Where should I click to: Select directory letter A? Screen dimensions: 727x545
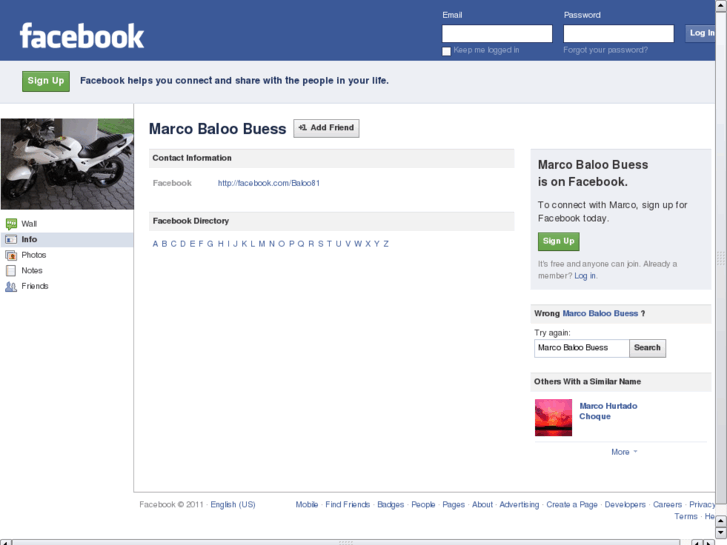tap(155, 244)
